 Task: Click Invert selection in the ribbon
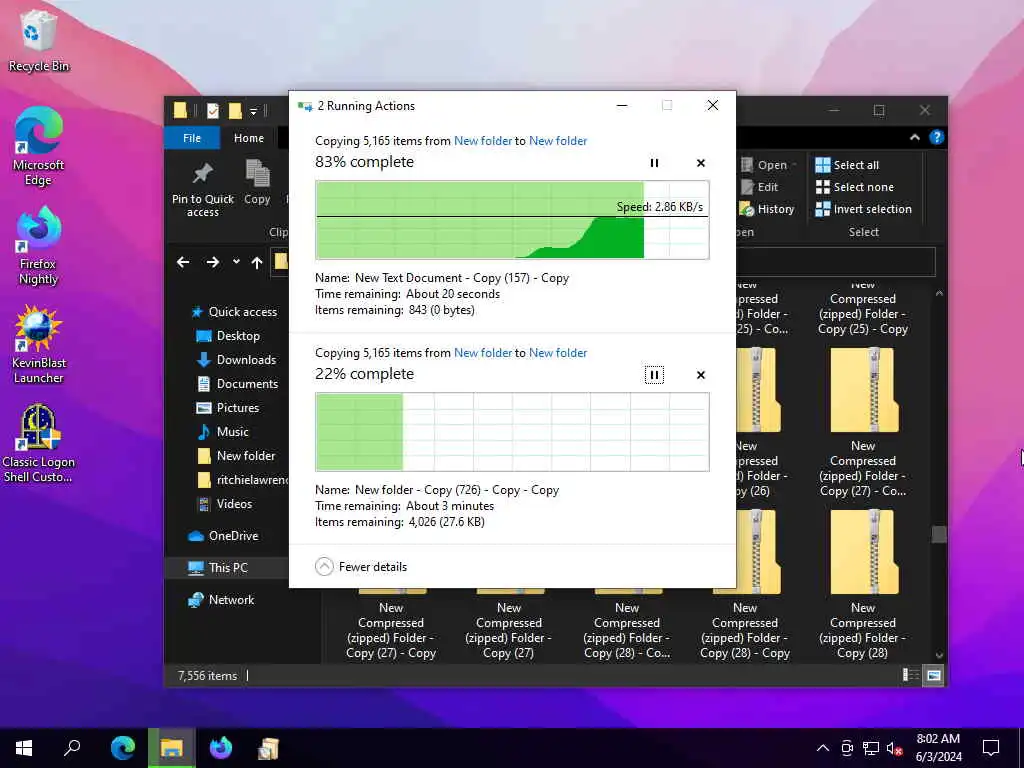(x=863, y=209)
